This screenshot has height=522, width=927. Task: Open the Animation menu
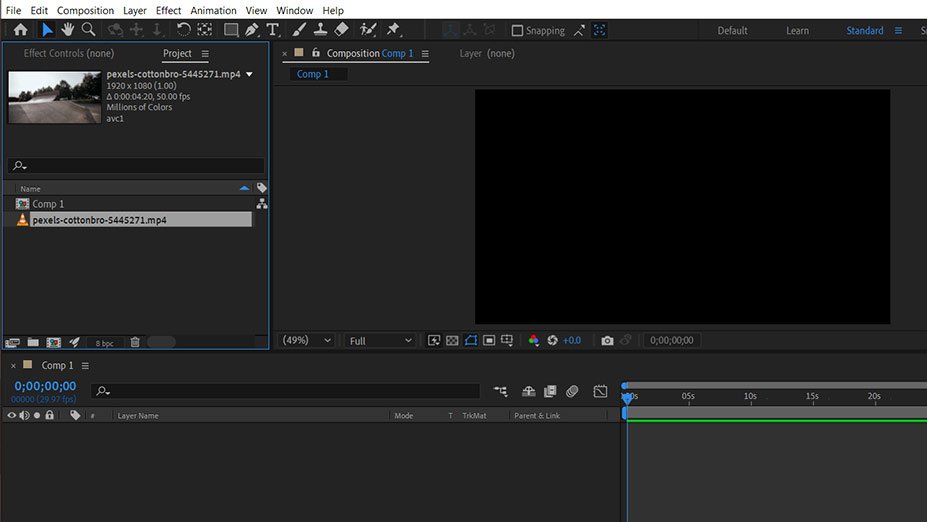click(213, 10)
